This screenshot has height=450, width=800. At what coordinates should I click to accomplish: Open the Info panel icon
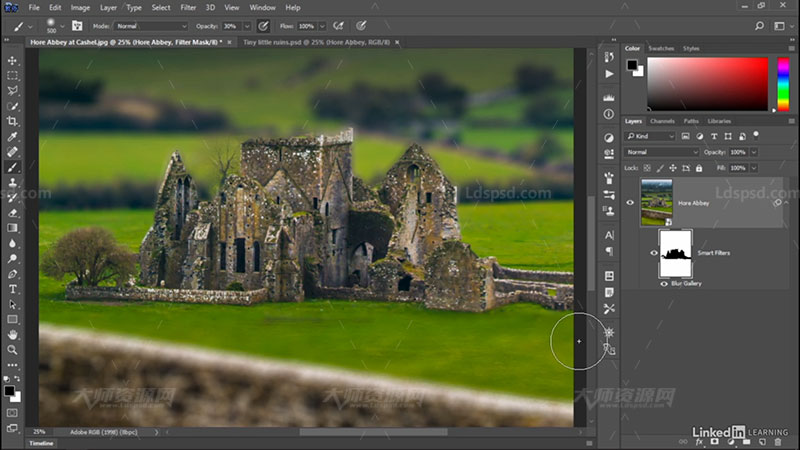click(609, 114)
